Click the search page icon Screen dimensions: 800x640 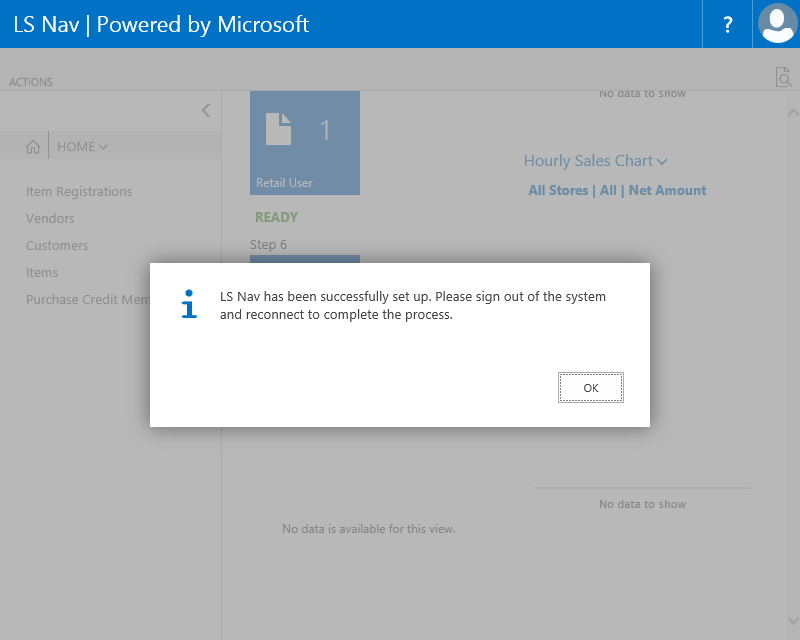click(783, 77)
